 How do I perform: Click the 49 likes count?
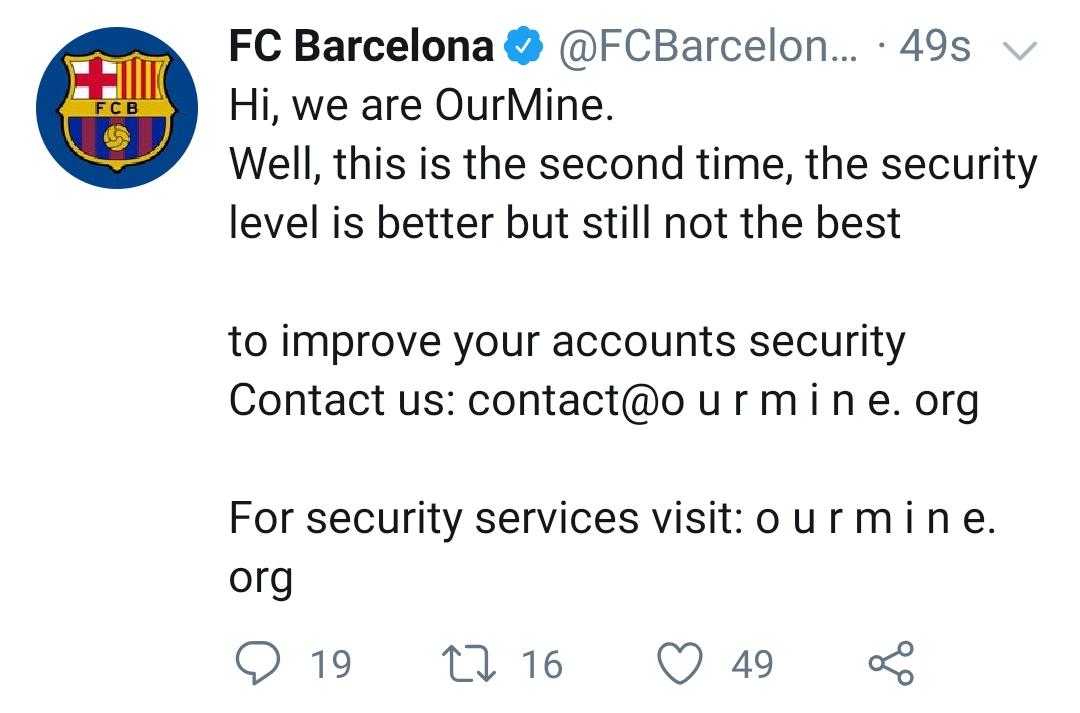(755, 661)
